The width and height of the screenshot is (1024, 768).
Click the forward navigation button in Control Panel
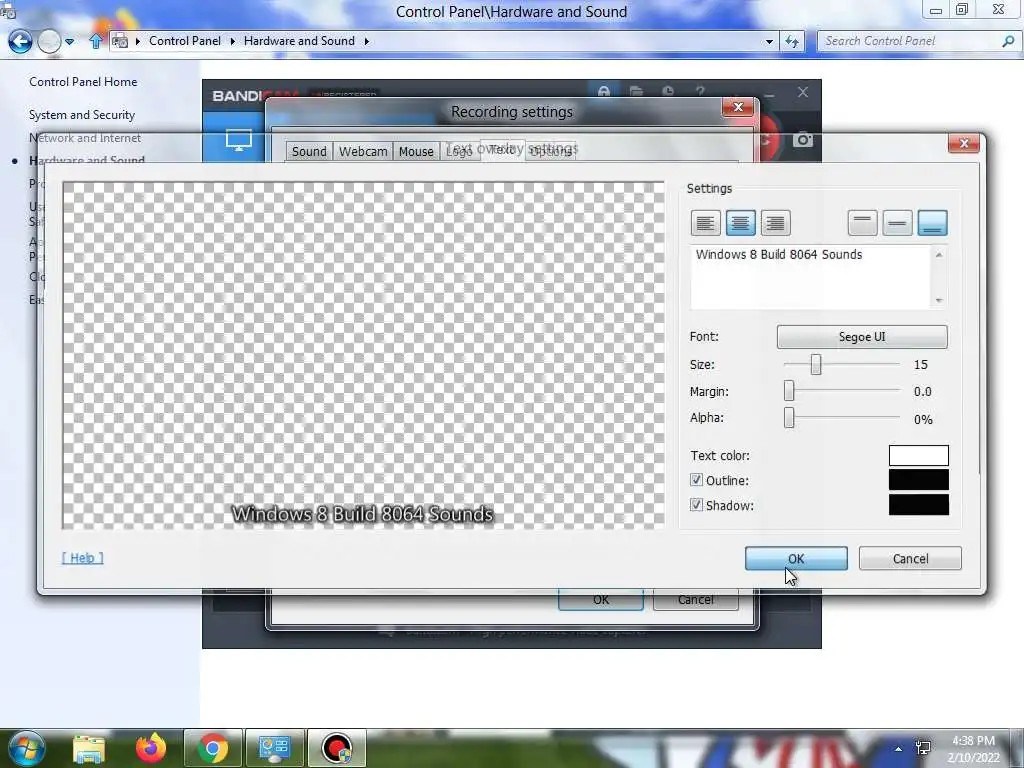pyautogui.click(x=49, y=41)
